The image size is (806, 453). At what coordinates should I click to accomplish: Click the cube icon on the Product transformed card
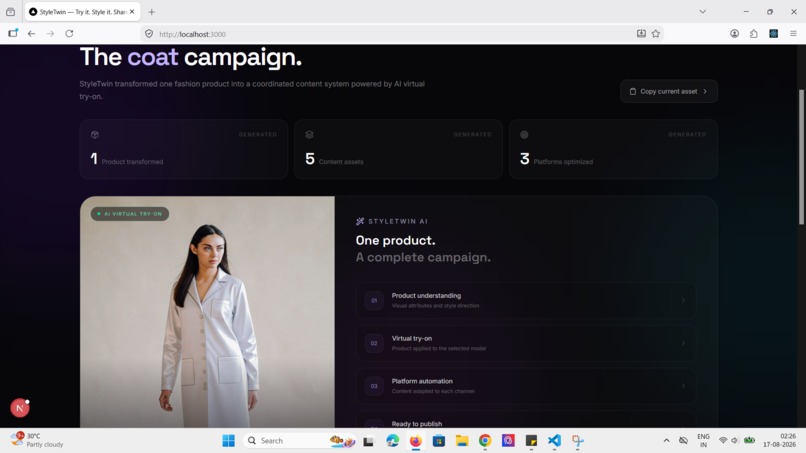(95, 135)
